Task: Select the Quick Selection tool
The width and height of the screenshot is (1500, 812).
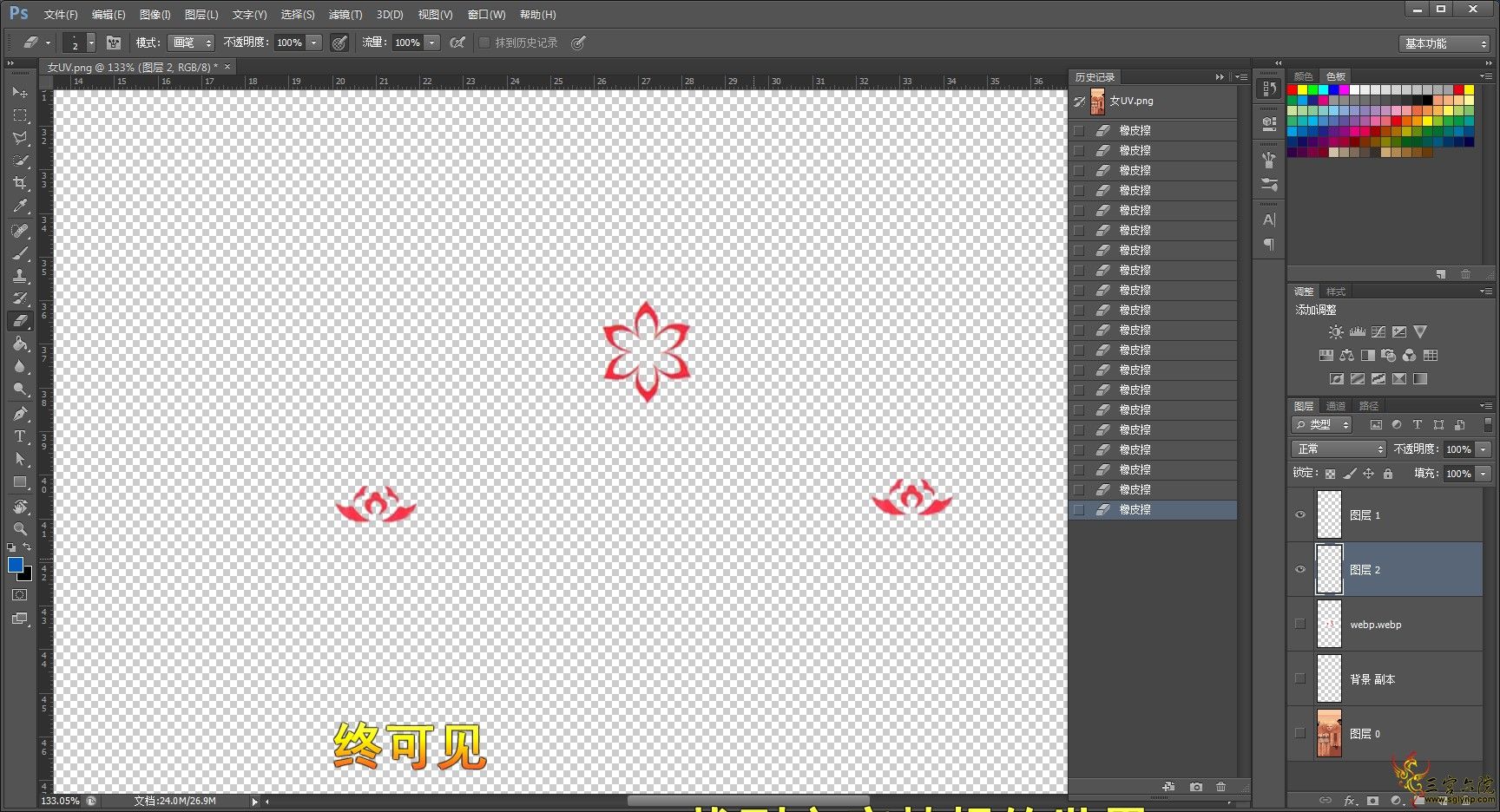Action: [20, 160]
